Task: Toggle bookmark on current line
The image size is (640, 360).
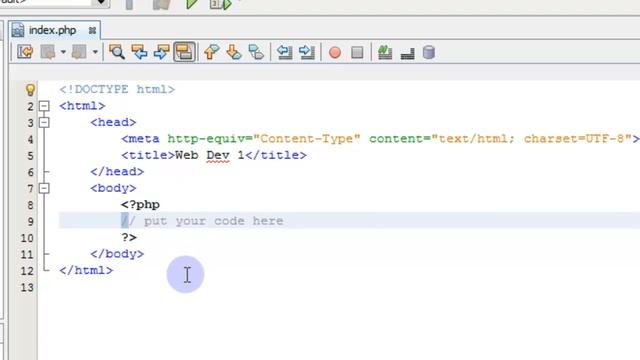Action: 256,52
